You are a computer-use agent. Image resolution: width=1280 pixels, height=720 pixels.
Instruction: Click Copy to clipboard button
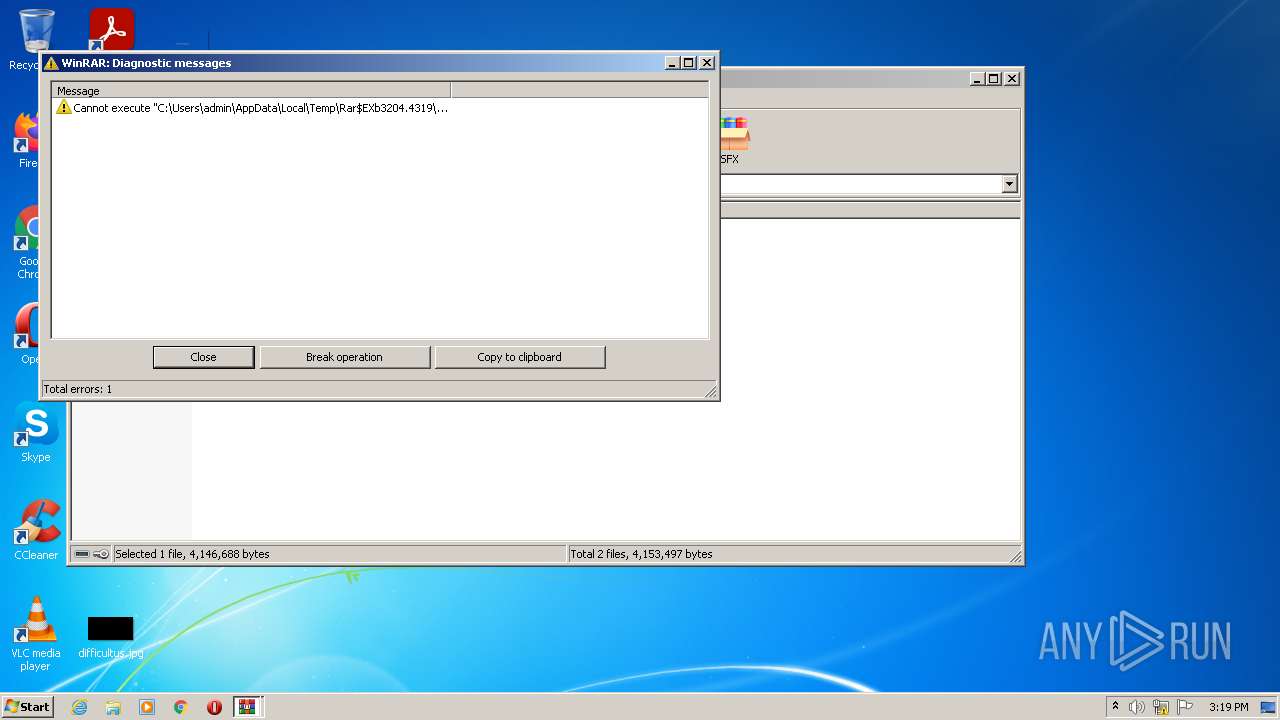(x=519, y=357)
